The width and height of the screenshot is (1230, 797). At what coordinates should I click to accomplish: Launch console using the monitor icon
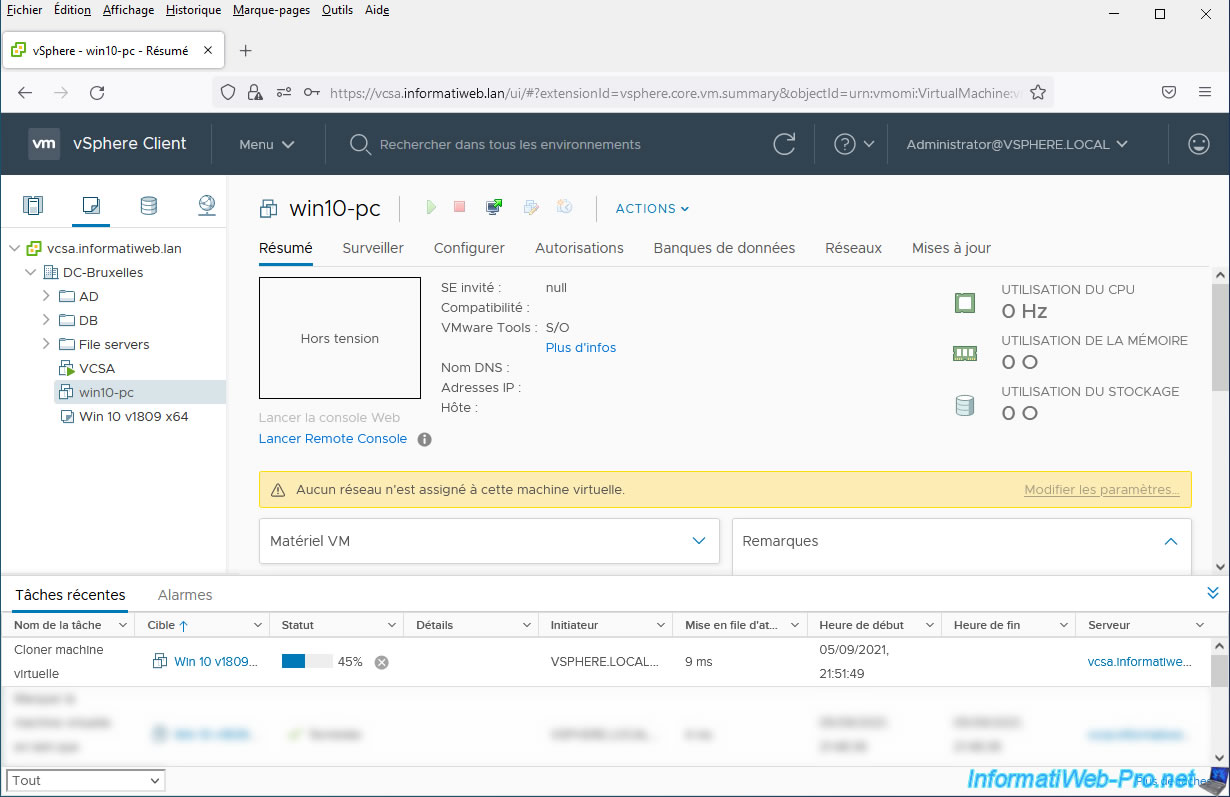[494, 207]
